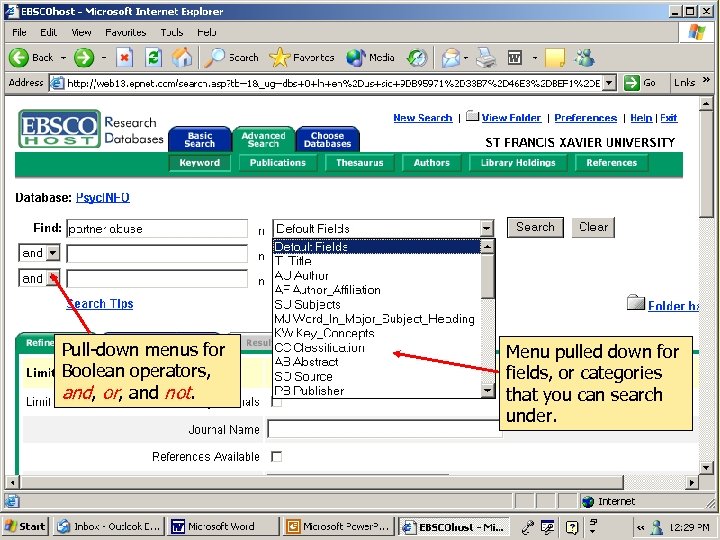Open Media toolbar button
The width and height of the screenshot is (720, 540).
370,58
